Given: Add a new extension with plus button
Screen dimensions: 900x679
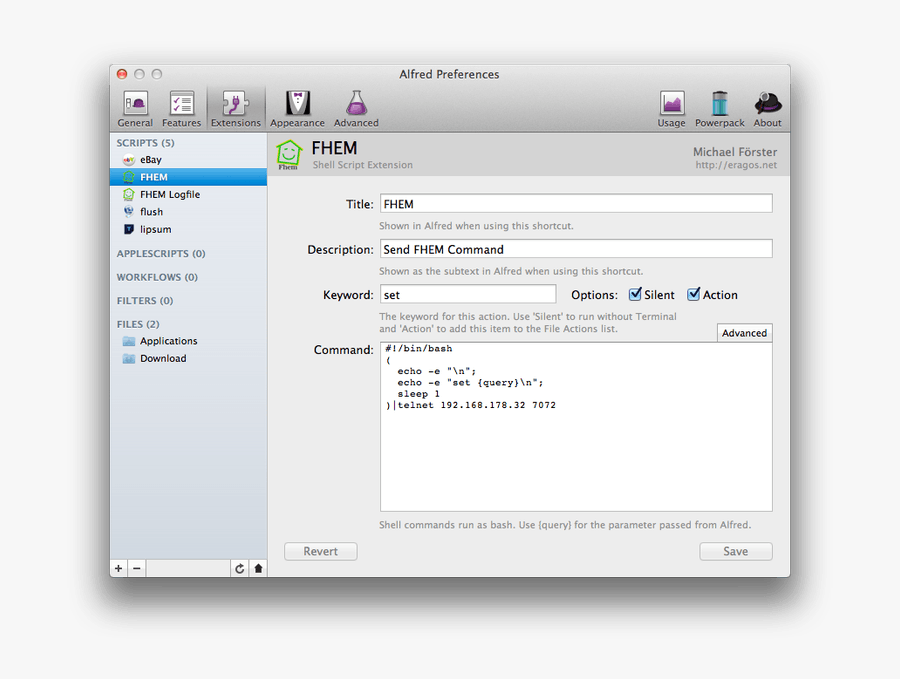Looking at the screenshot, I should (119, 568).
